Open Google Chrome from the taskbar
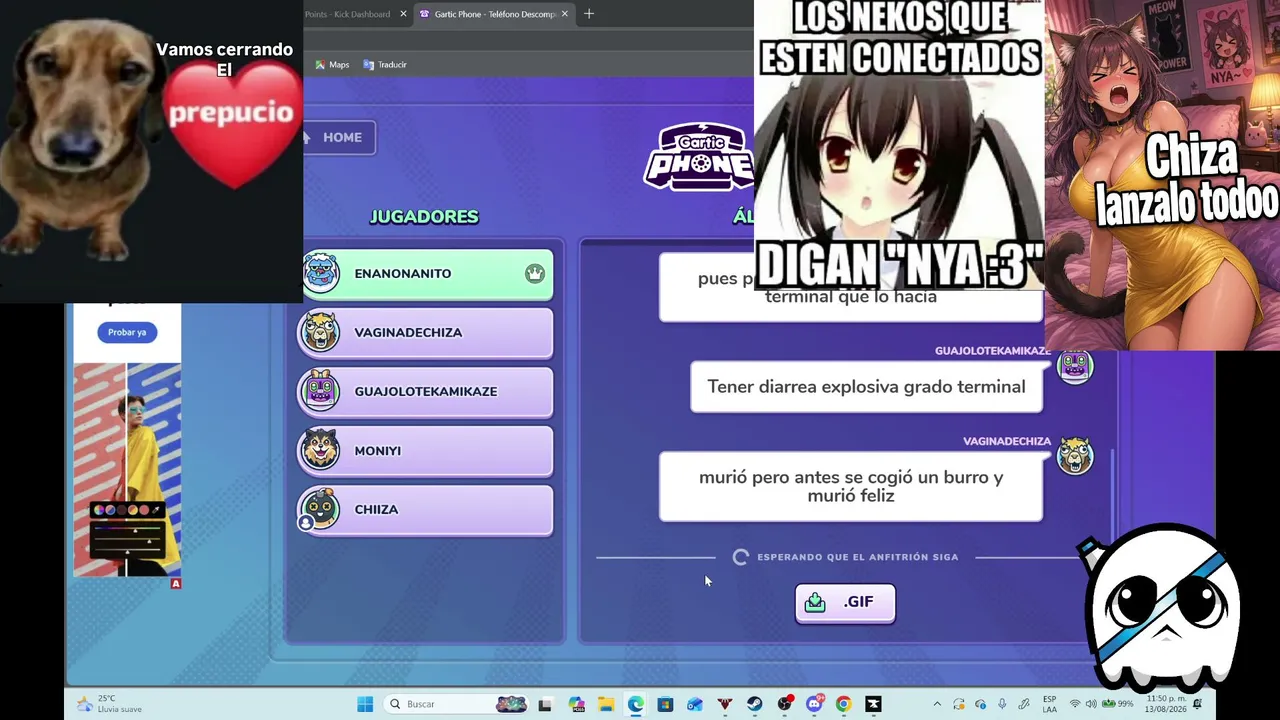Viewport: 1280px width, 720px height. pos(844,704)
